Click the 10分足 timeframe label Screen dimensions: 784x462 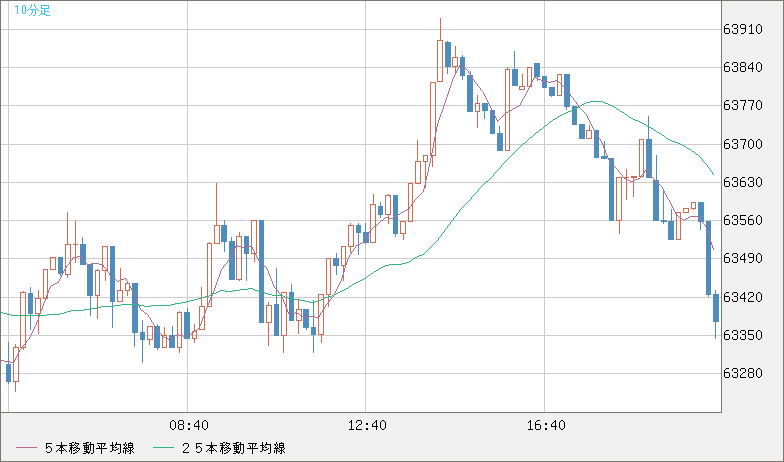[x=32, y=10]
